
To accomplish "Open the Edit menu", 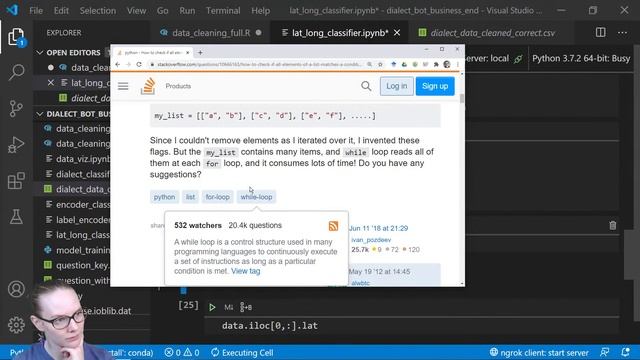I will [x=61, y=11].
